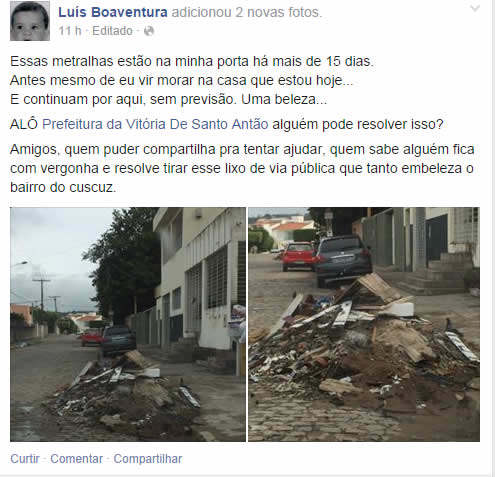Open the 11 h timestamp link
The height and width of the screenshot is (477, 495).
pos(70,31)
